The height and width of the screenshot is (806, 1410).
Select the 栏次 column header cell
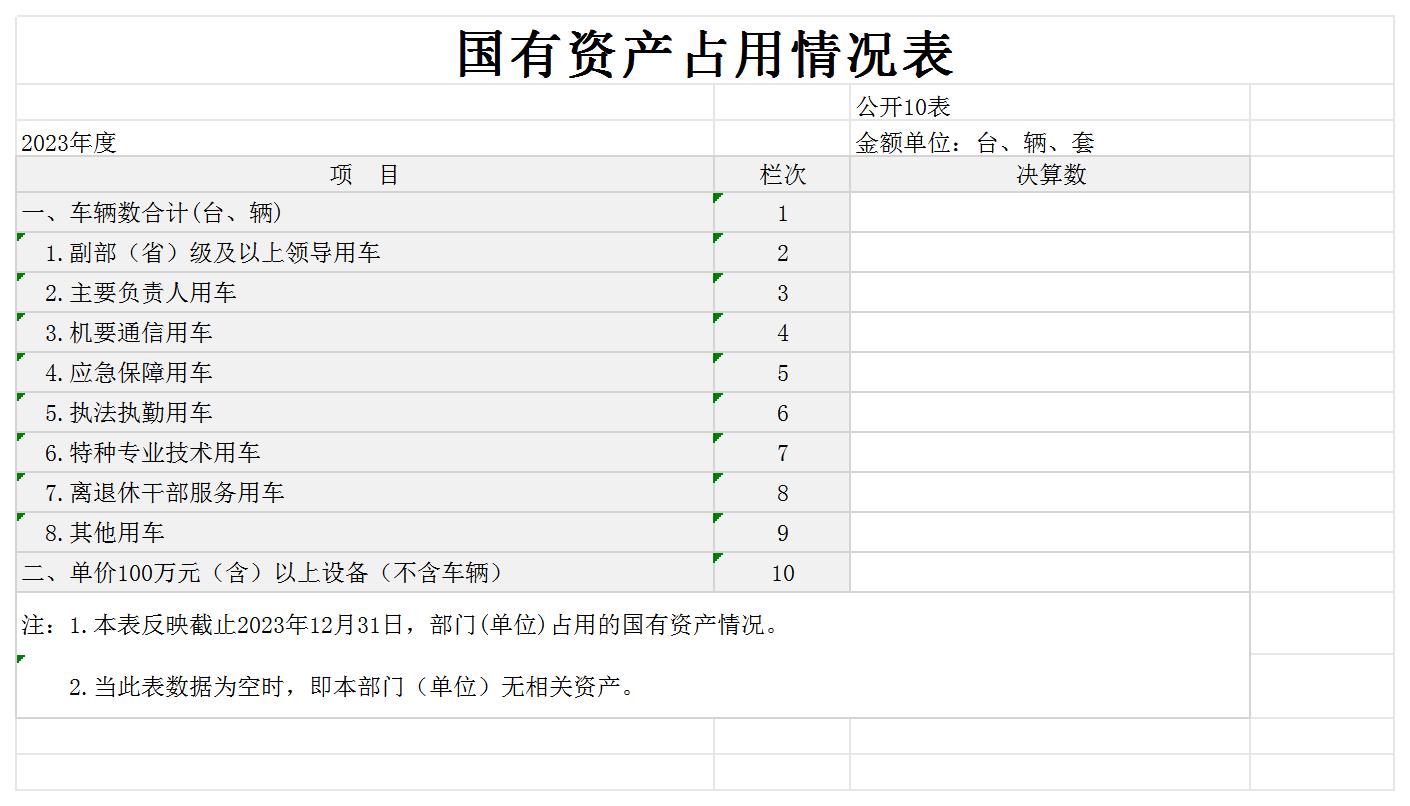pos(782,175)
